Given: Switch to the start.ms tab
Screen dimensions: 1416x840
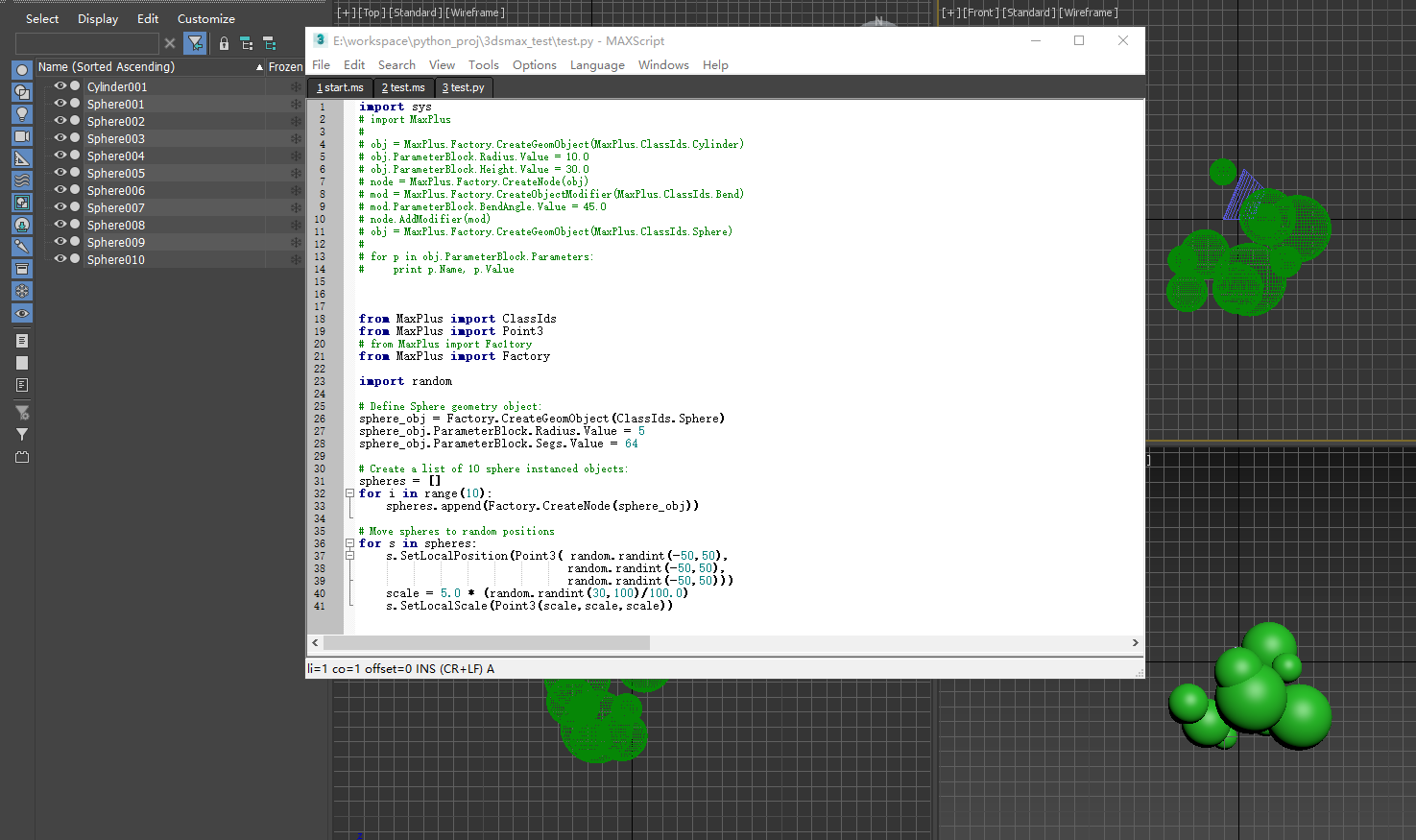Looking at the screenshot, I should [340, 87].
